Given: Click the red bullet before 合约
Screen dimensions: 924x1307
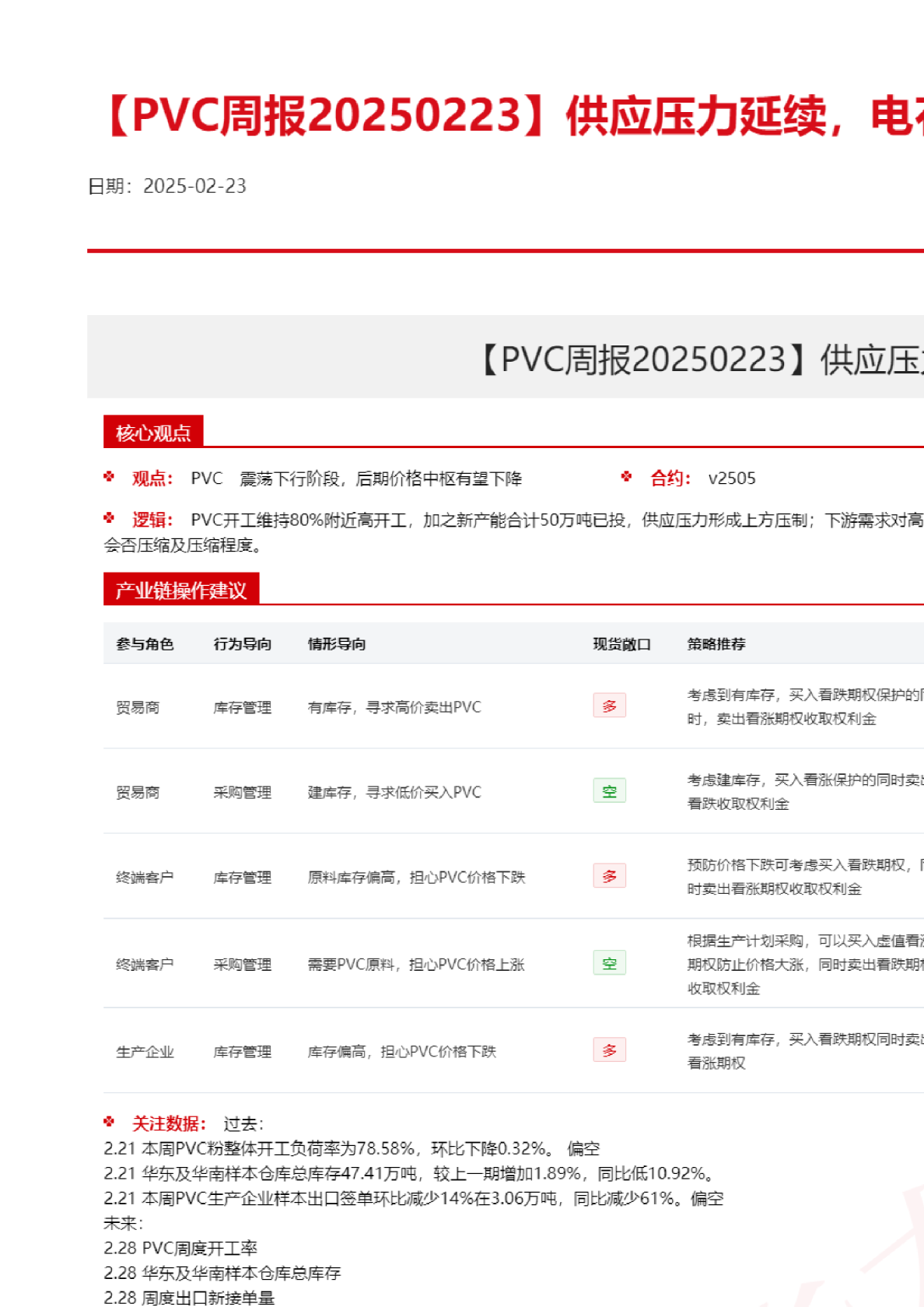Looking at the screenshot, I should pyautogui.click(x=627, y=477).
